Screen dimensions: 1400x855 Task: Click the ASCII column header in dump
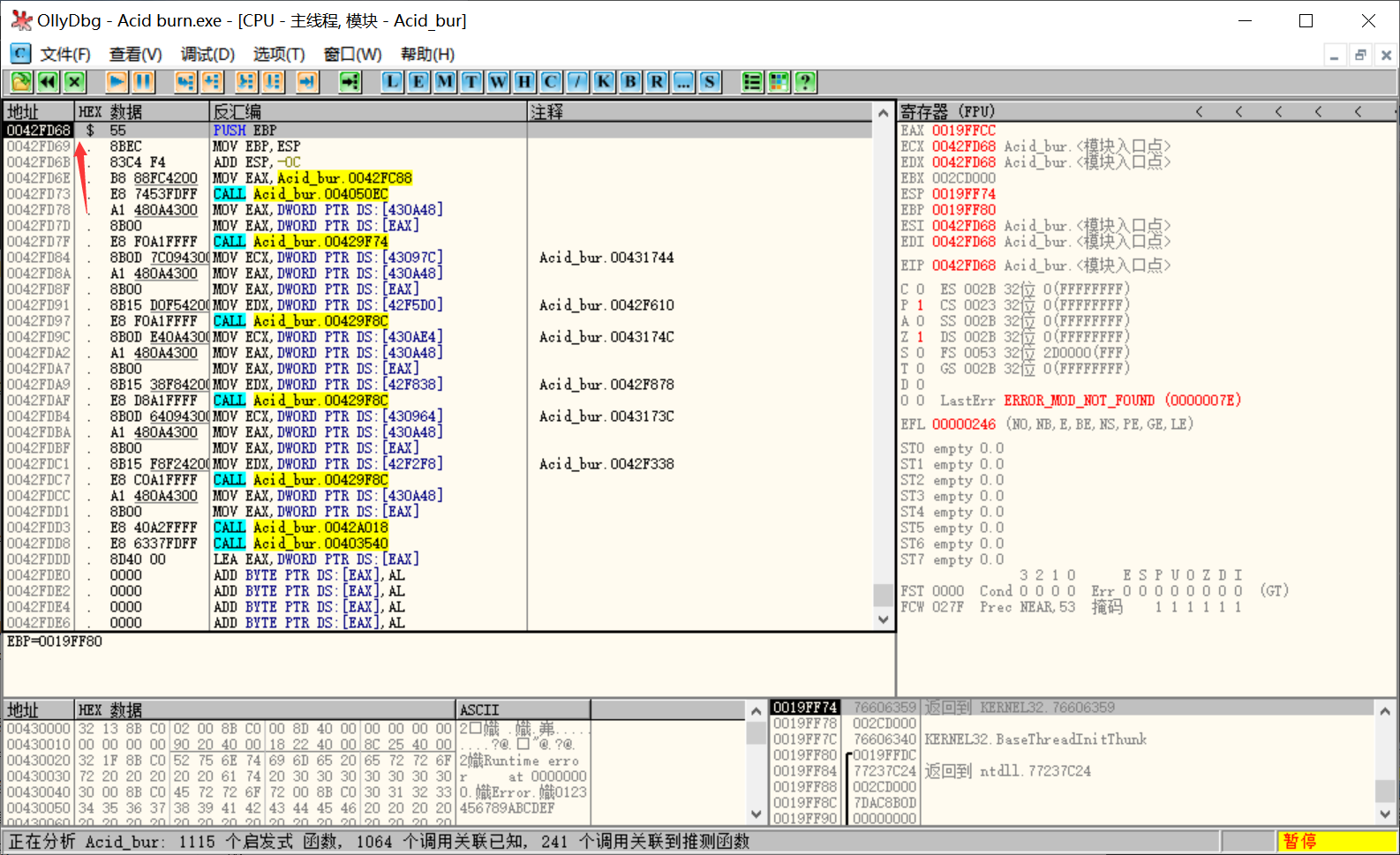click(523, 710)
